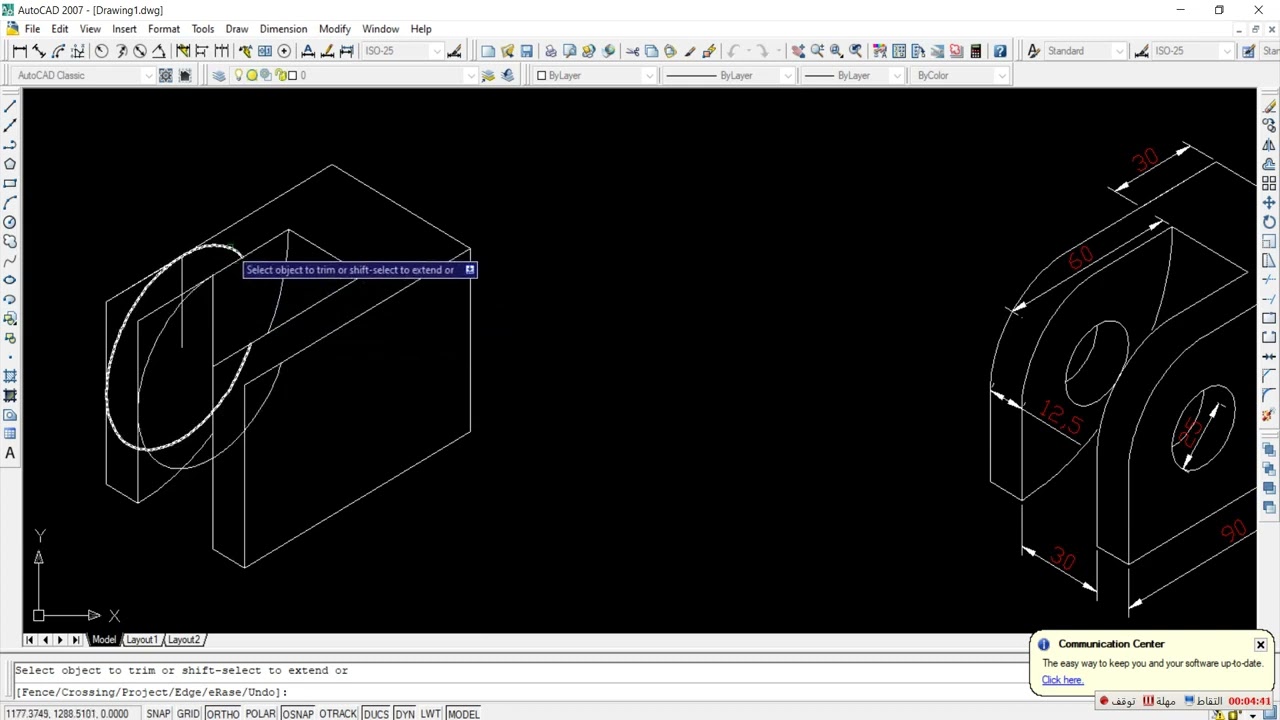The width and height of the screenshot is (1280, 720).
Task: Select the Polygon draw tool
Action: (x=10, y=164)
